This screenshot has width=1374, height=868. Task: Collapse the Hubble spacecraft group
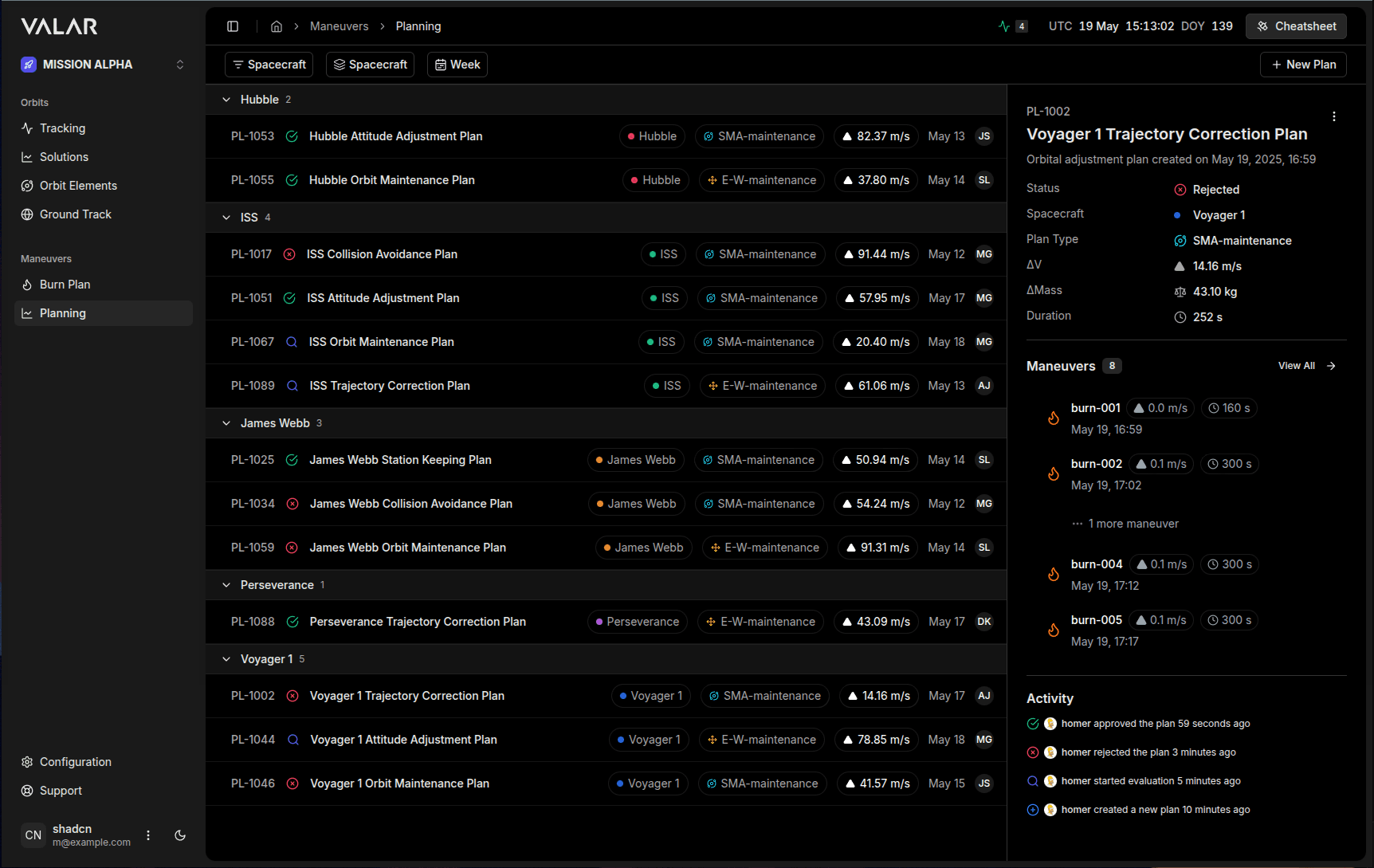click(226, 100)
